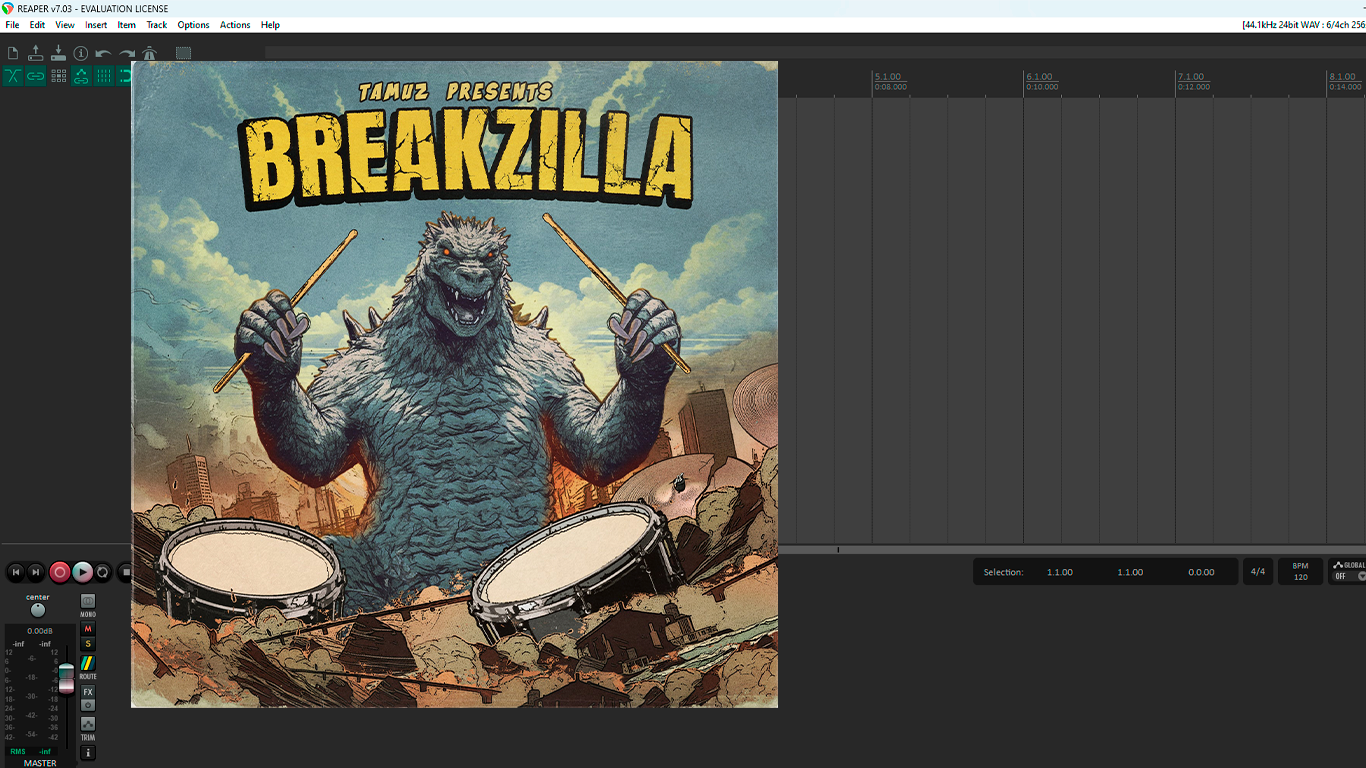Click timeline ruler at measure 5.1.00
The width and height of the screenshot is (1366, 768).
887,77
